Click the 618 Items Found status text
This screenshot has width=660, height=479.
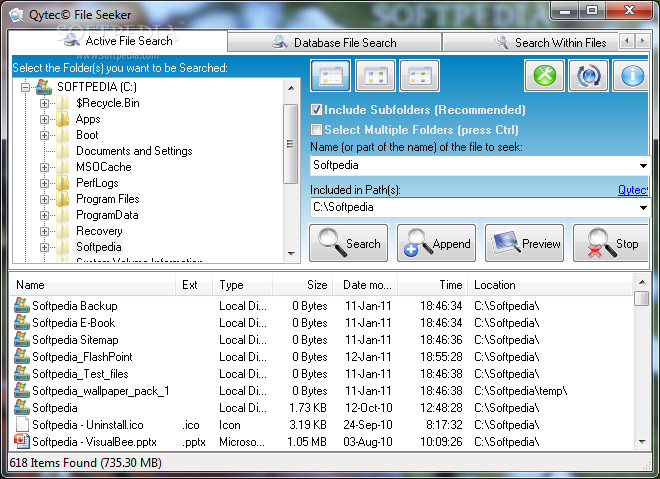(x=86, y=463)
